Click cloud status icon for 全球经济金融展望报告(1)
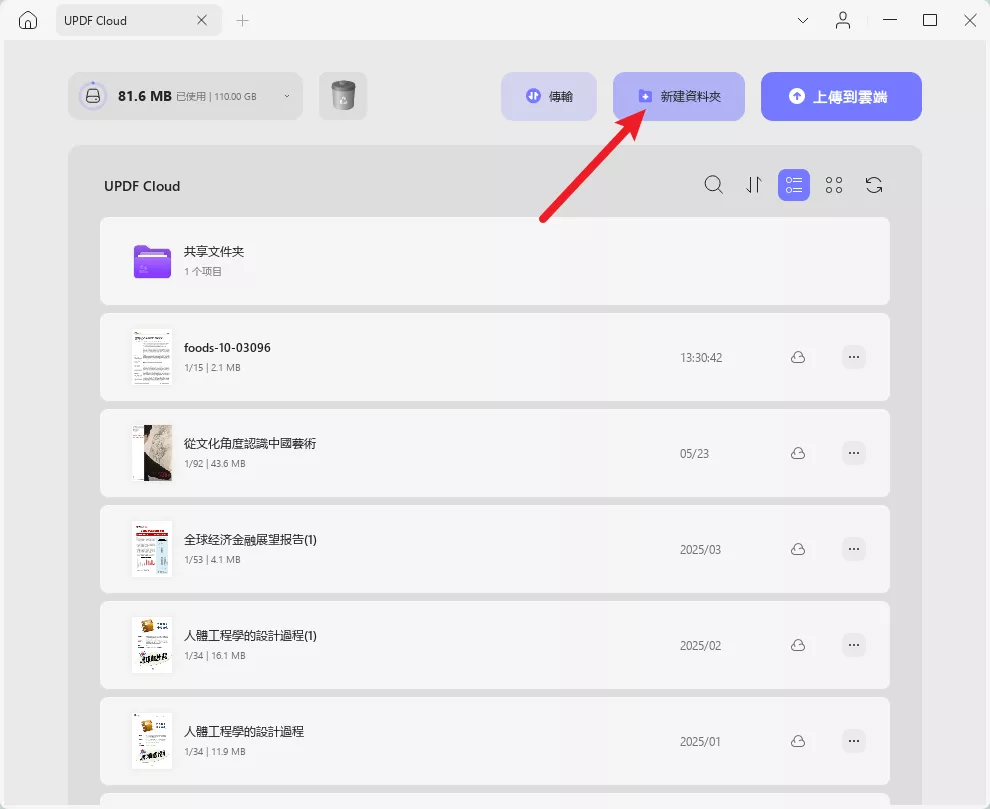Screen dimensions: 990x809 798,549
